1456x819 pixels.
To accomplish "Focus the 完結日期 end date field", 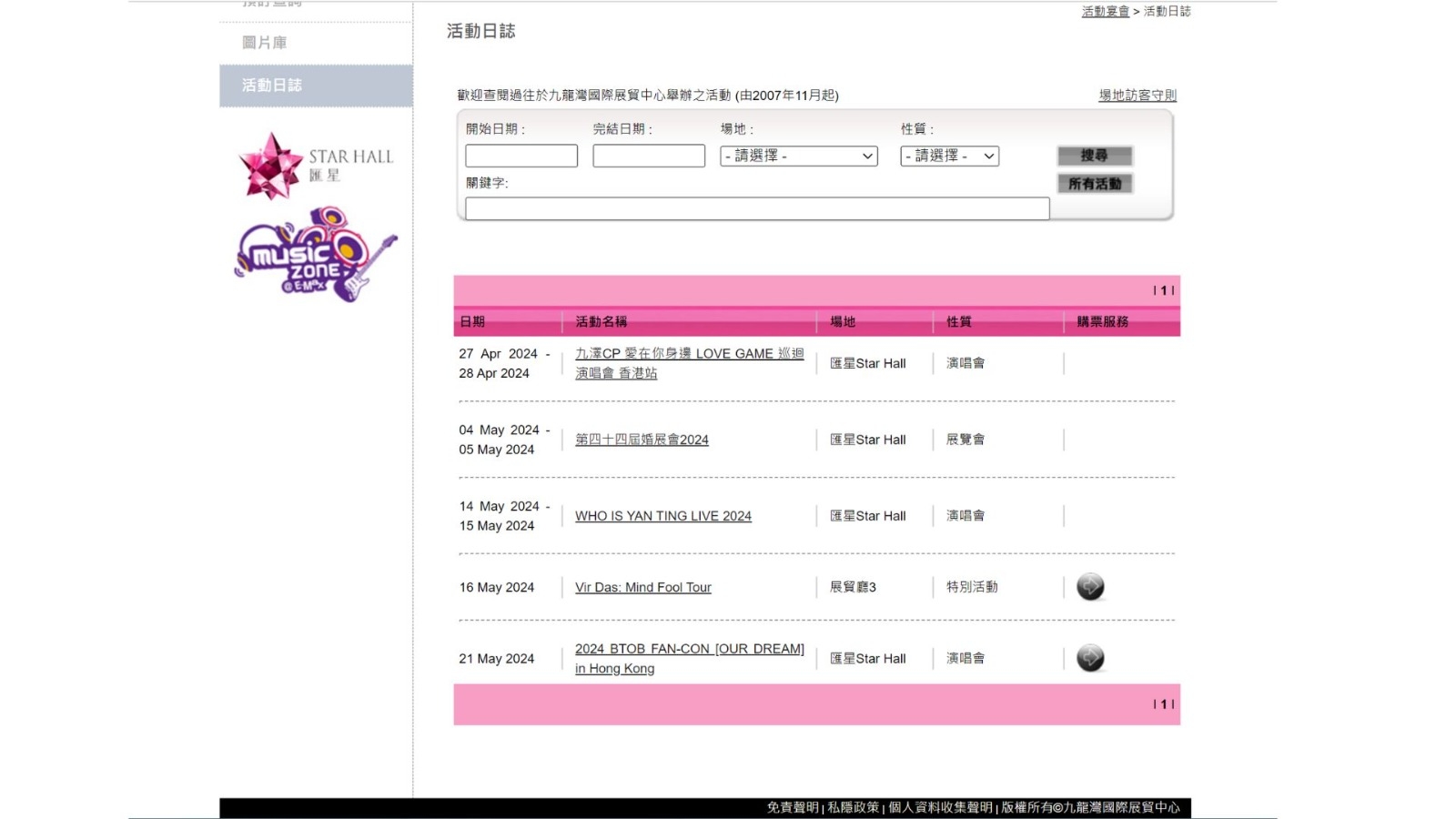I will pyautogui.click(x=649, y=156).
